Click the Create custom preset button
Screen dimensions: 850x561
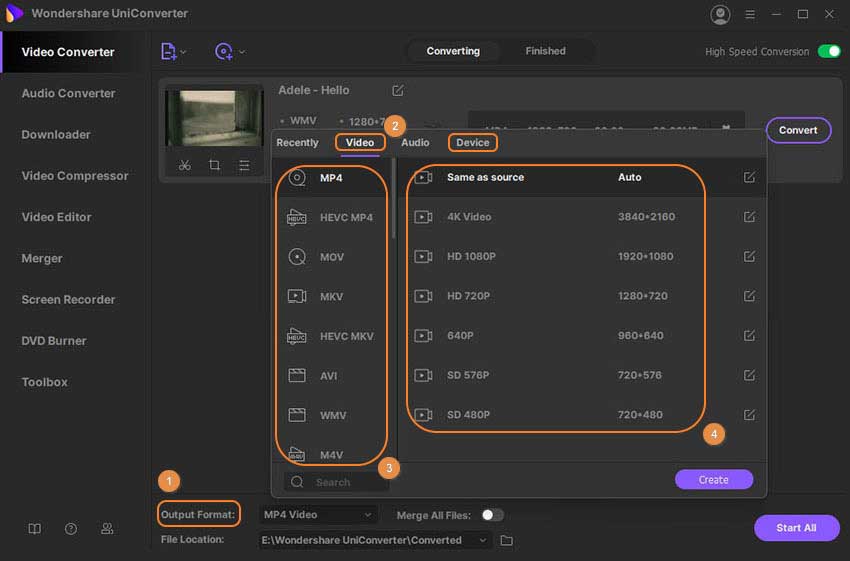(x=714, y=480)
